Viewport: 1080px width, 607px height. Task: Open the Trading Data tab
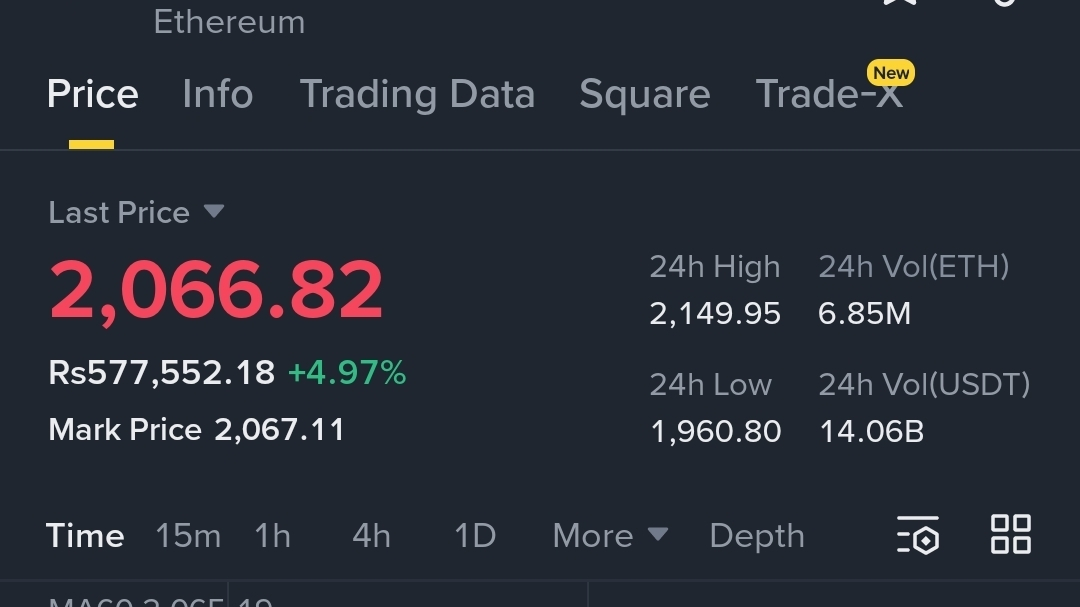pos(417,95)
